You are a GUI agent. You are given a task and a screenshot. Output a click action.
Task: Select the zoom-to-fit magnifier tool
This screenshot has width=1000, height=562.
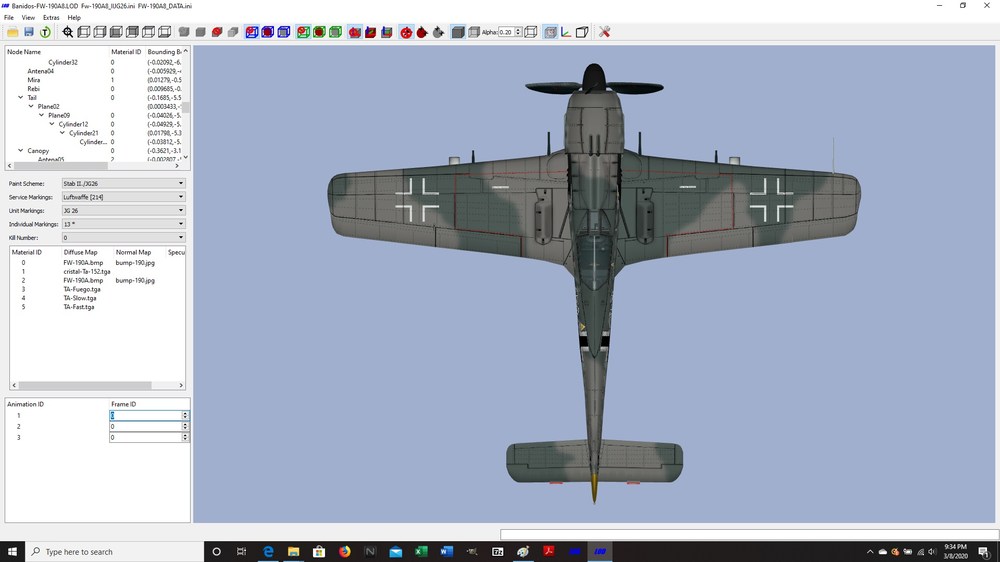point(68,32)
